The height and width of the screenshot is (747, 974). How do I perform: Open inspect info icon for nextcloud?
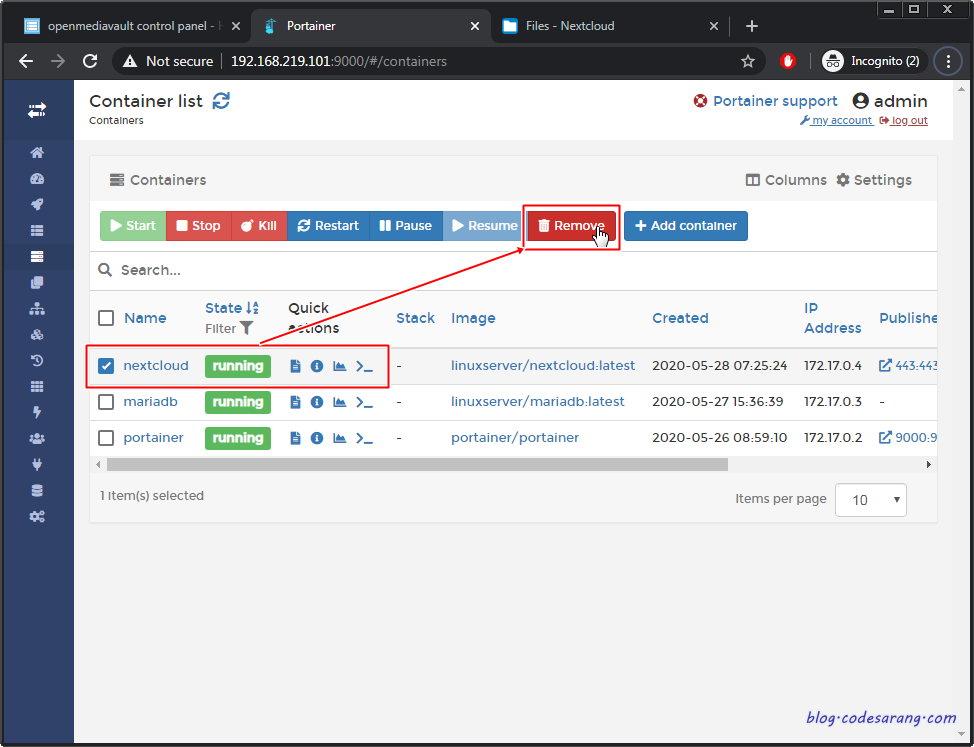(x=317, y=366)
